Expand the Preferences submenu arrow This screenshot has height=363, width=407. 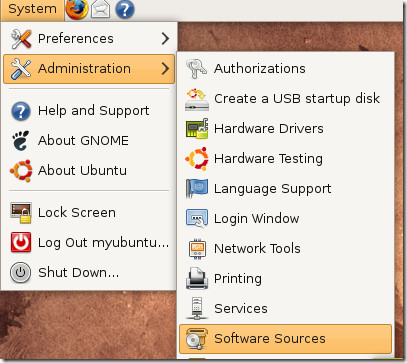point(165,39)
